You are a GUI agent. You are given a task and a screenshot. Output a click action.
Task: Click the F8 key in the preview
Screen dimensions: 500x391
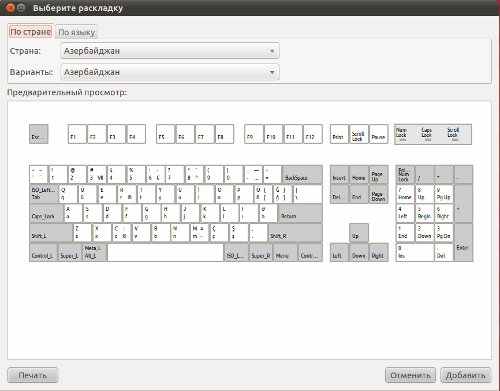[x=224, y=134]
